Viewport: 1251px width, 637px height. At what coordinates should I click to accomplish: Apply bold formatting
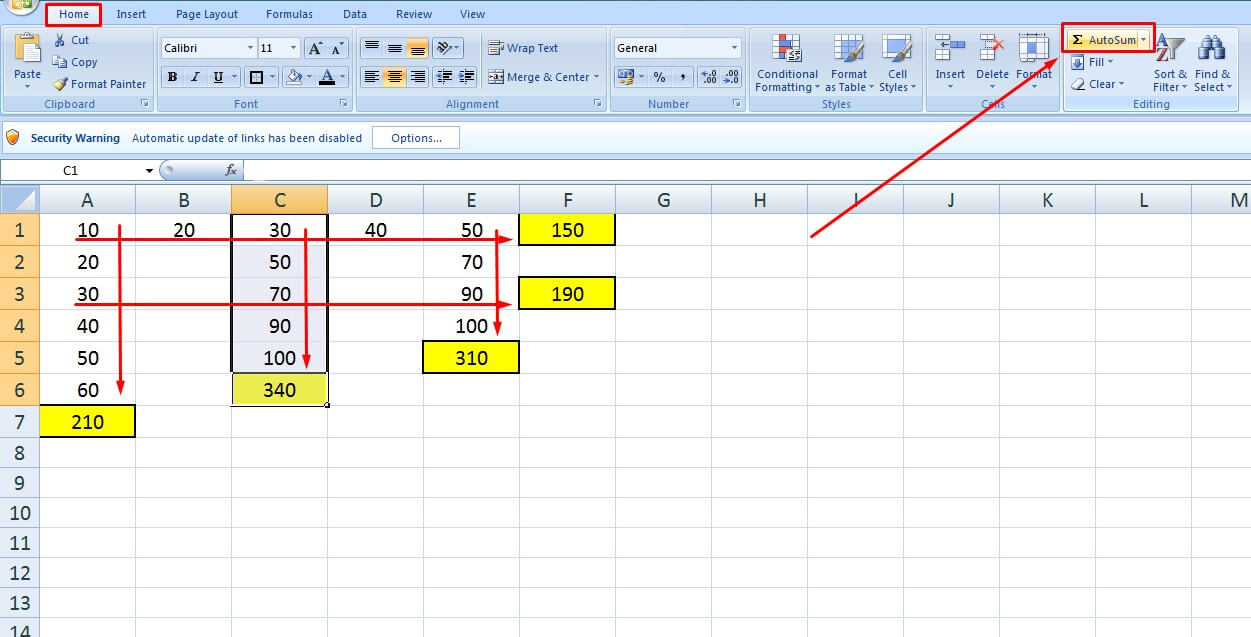tap(171, 77)
